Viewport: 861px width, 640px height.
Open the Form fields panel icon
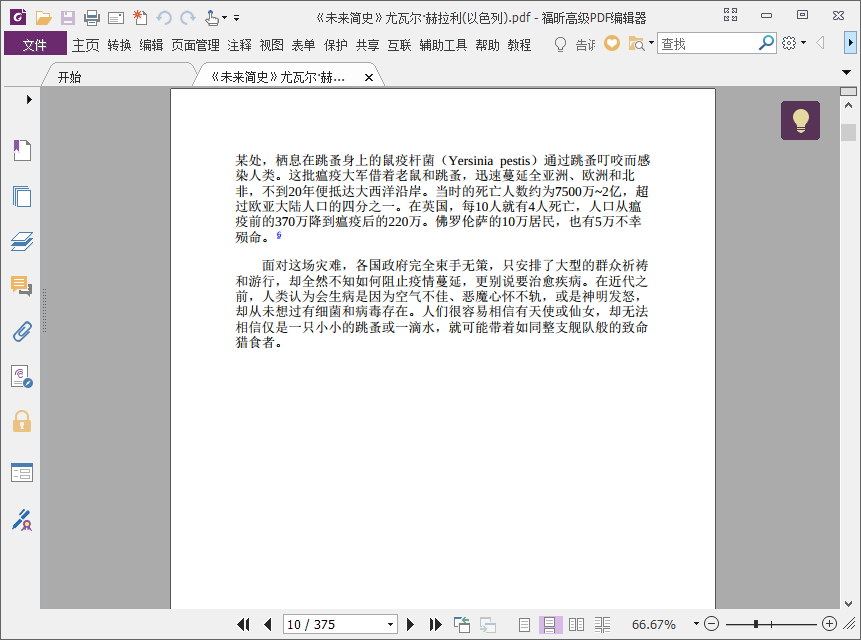(22, 472)
